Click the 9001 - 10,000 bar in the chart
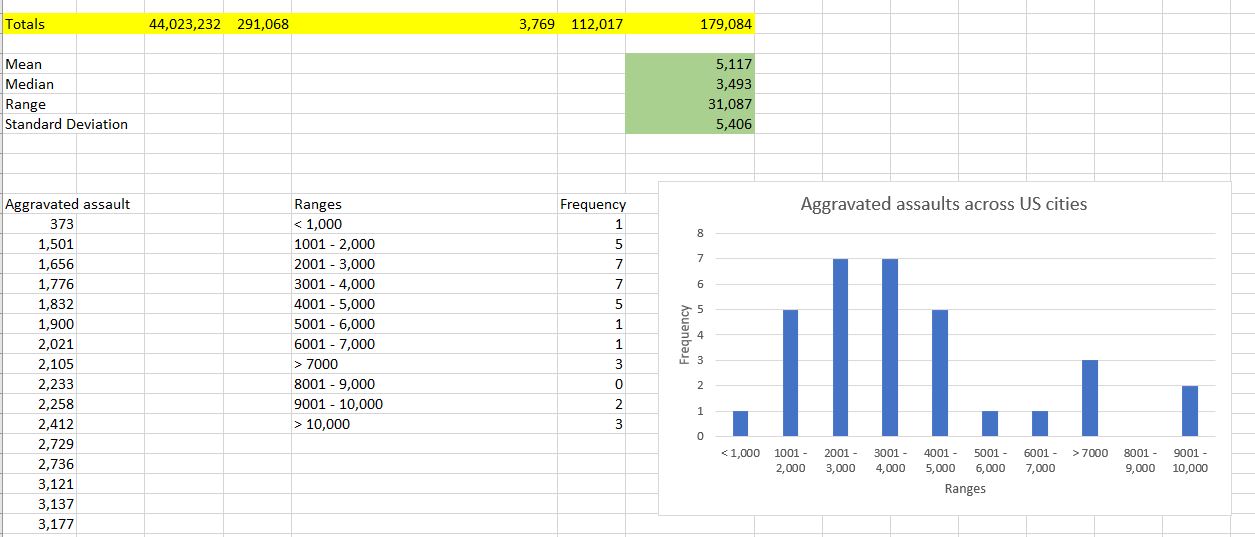Viewport: 1255px width, 537px height. pos(1189,411)
